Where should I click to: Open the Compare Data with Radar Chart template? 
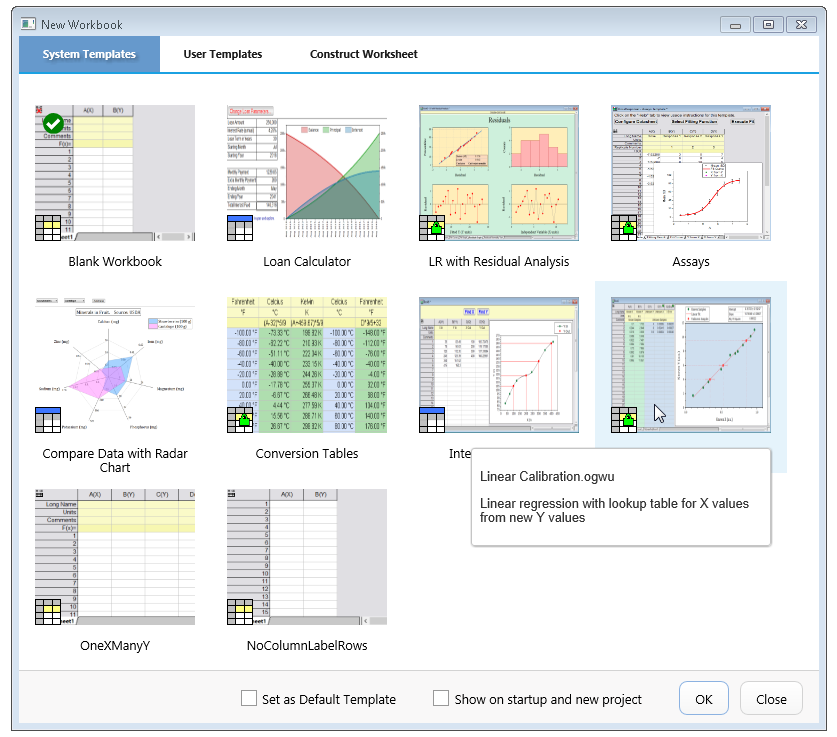tap(115, 365)
